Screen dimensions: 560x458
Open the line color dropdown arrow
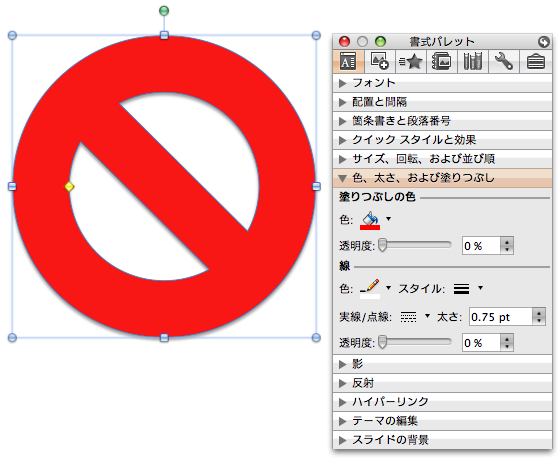pos(389,288)
